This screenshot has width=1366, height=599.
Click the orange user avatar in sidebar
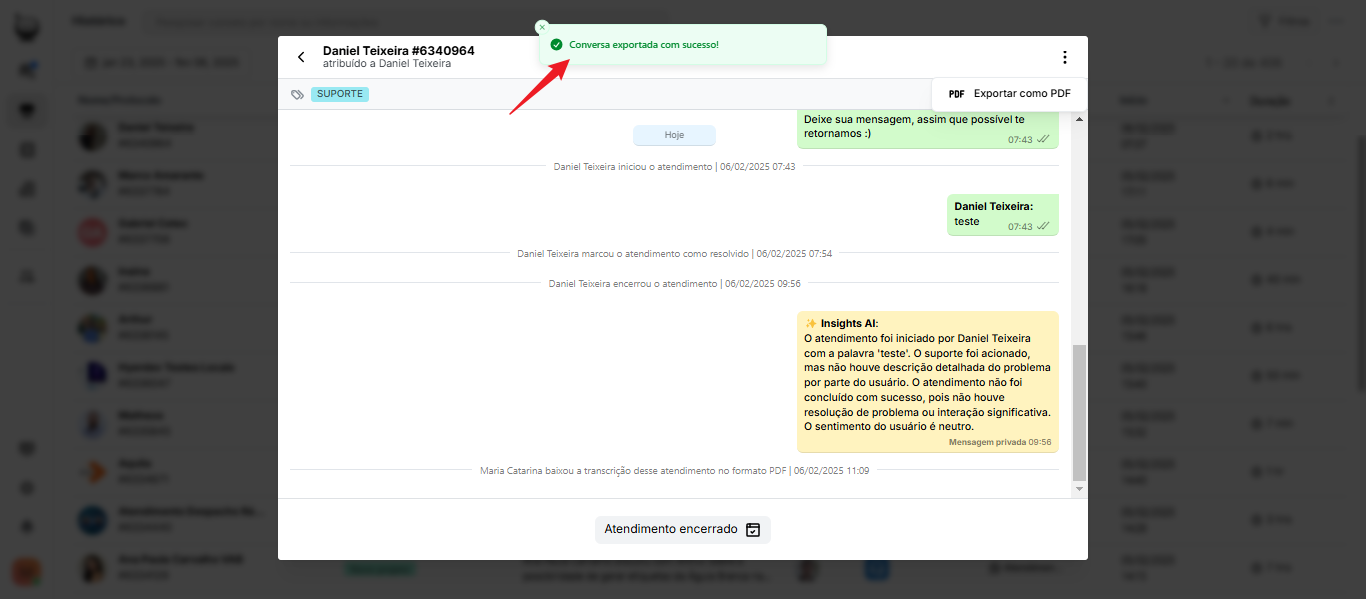(27, 572)
